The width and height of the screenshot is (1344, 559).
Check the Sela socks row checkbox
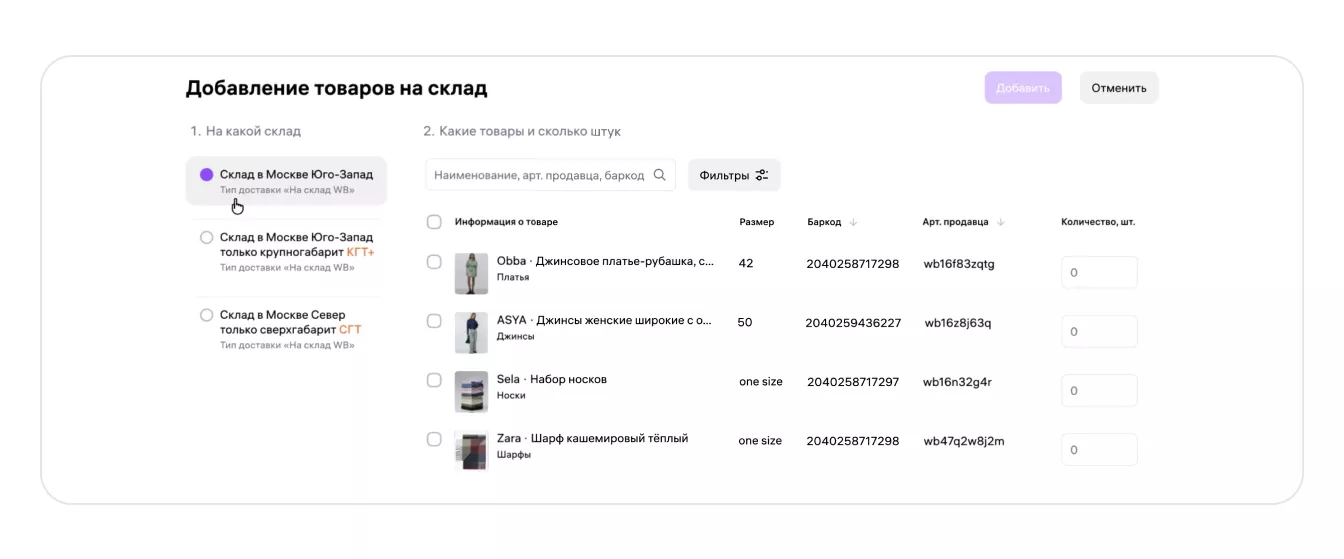[x=434, y=380]
